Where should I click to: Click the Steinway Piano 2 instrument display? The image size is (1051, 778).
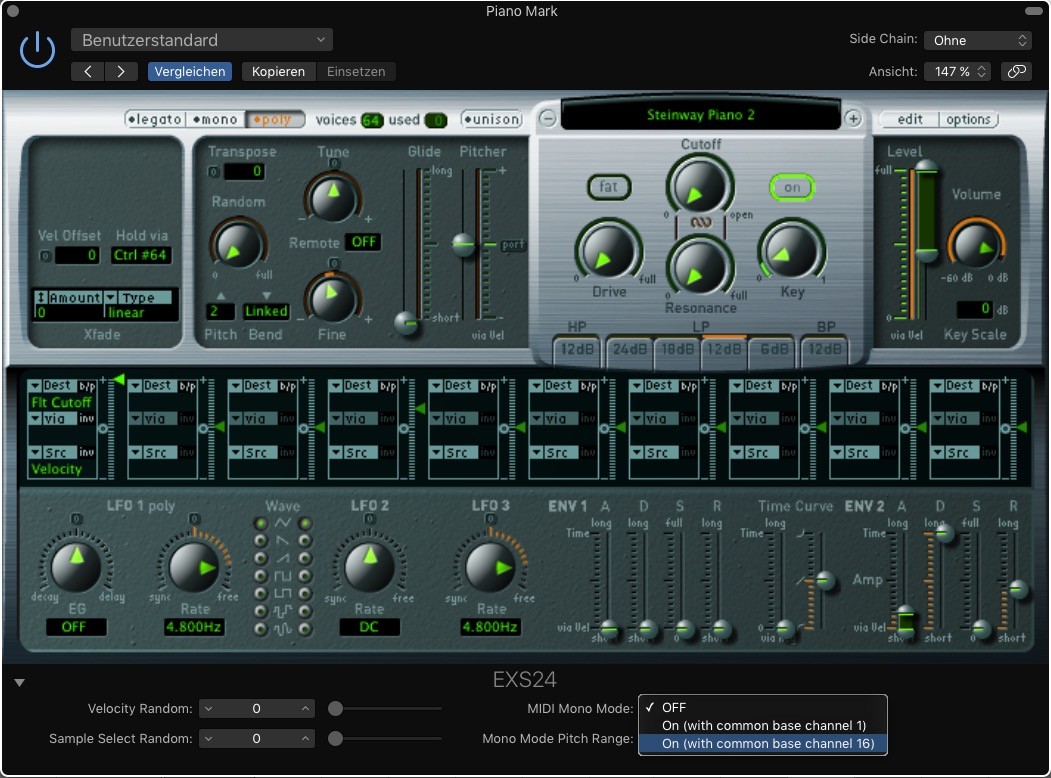(x=700, y=115)
